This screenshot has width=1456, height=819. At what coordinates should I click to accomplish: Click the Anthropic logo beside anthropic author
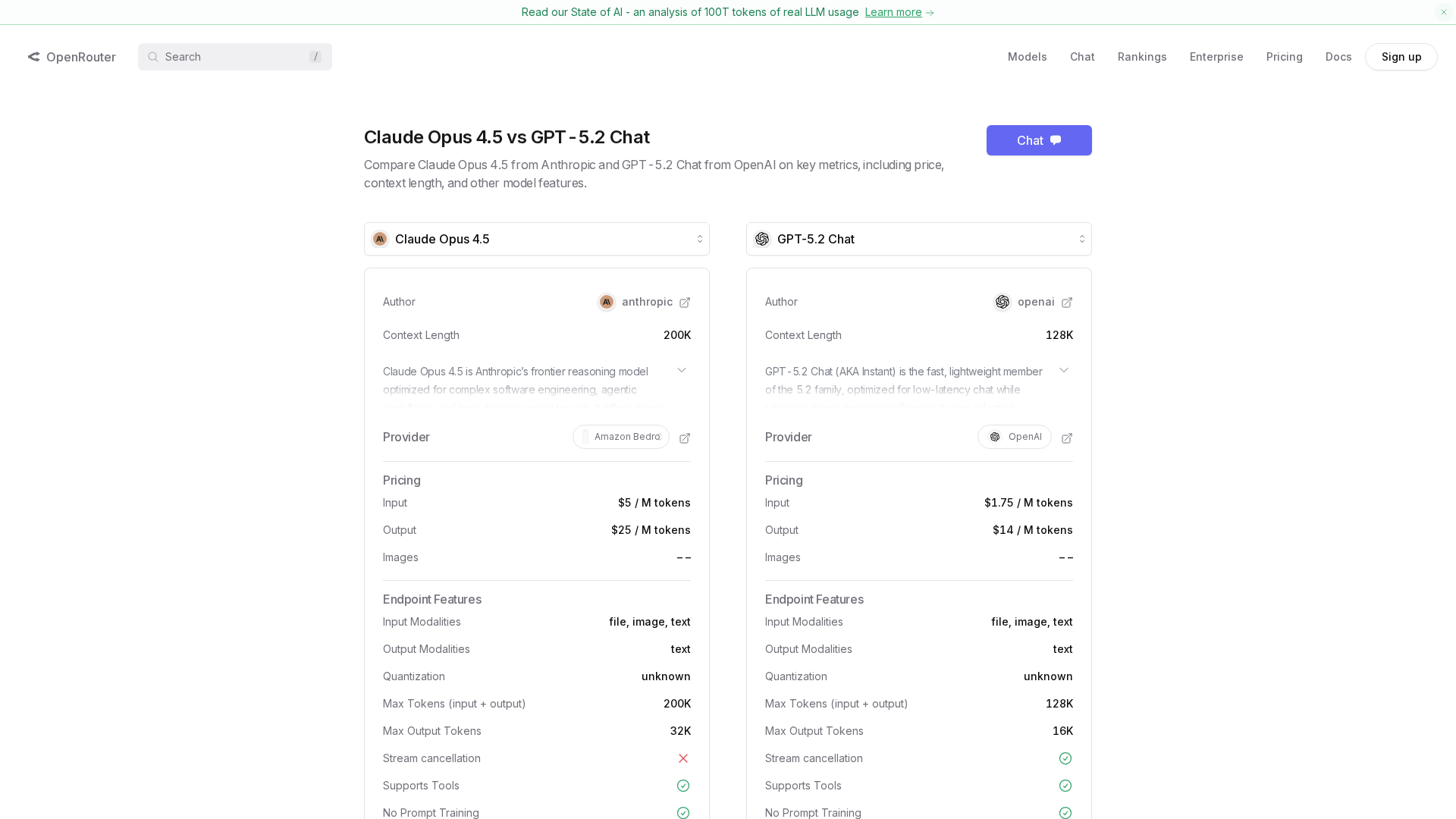click(607, 302)
